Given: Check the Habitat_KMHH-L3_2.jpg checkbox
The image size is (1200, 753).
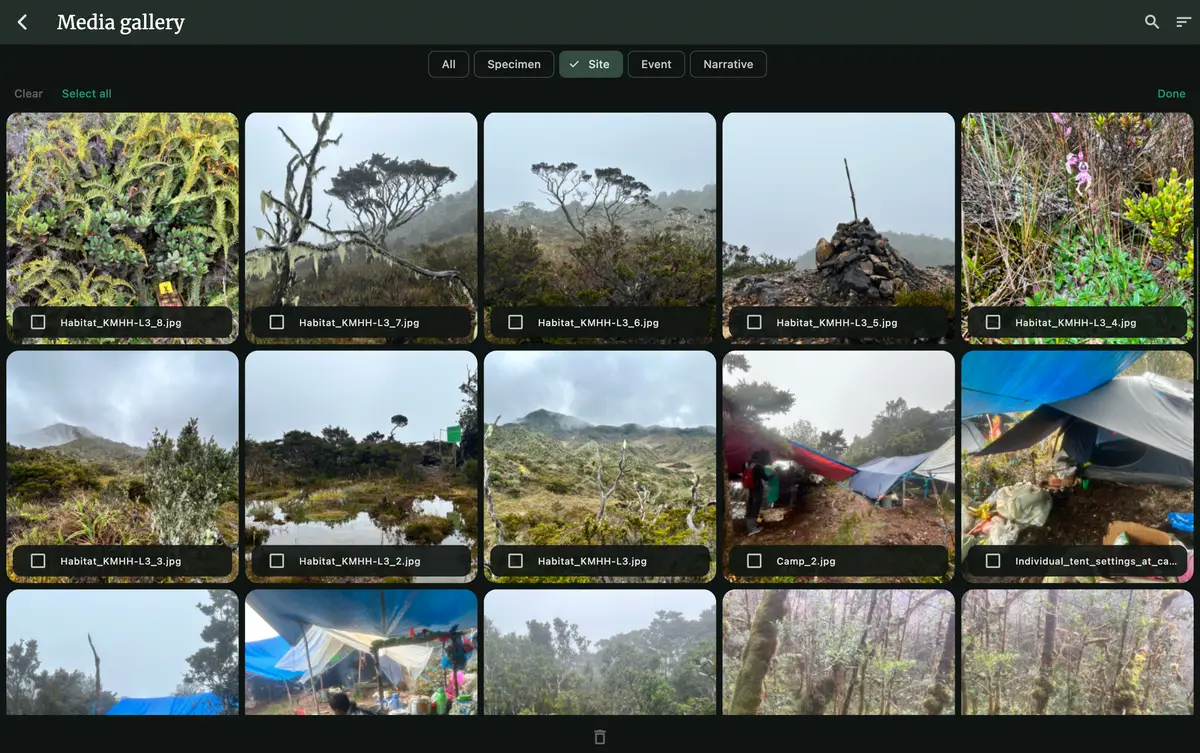Looking at the screenshot, I should (x=277, y=561).
